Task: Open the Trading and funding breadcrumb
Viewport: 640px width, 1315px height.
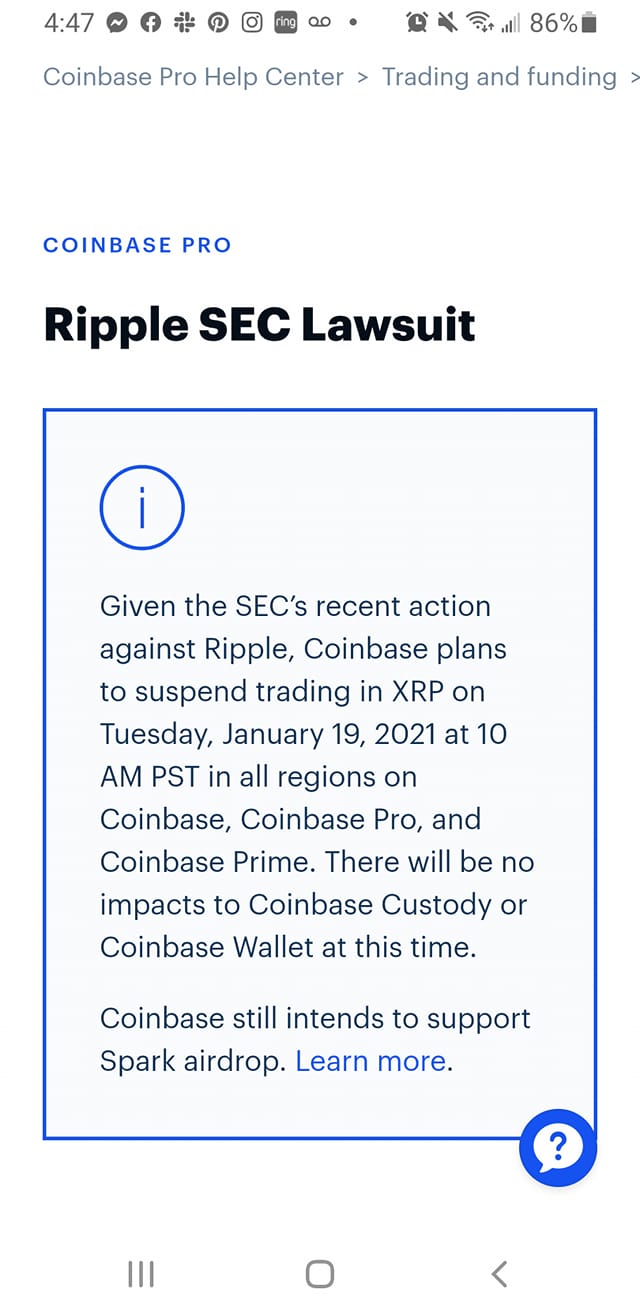Action: pyautogui.click(x=499, y=77)
